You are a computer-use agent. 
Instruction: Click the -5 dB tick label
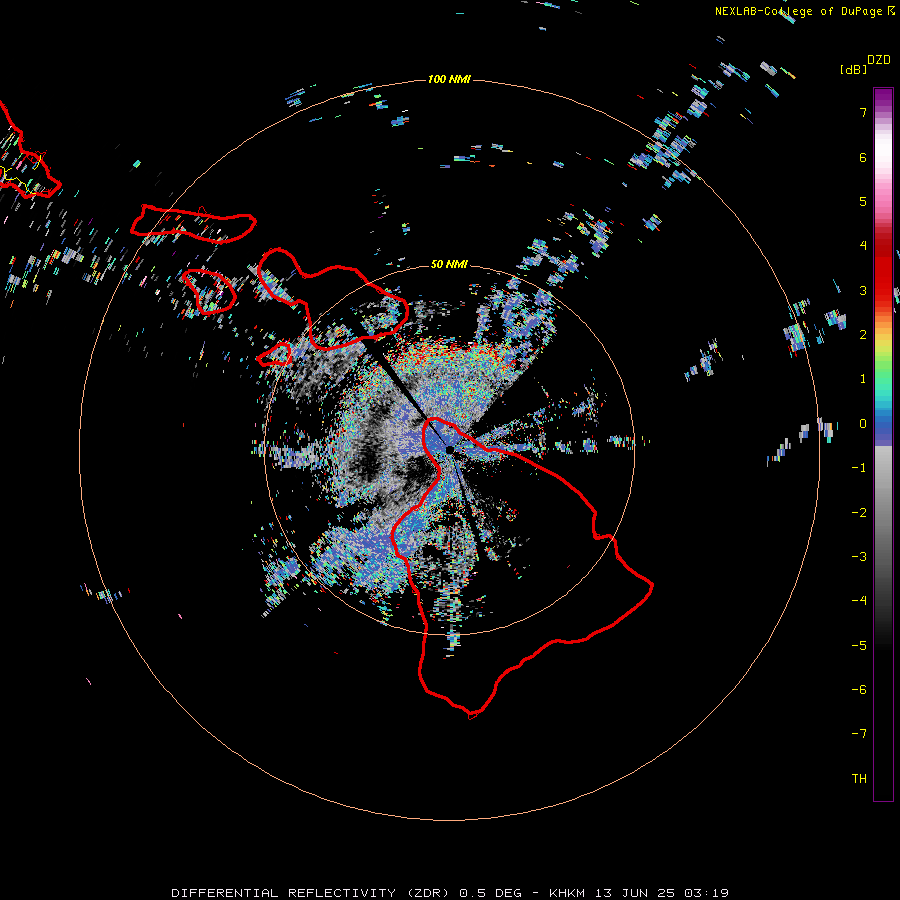click(x=859, y=646)
